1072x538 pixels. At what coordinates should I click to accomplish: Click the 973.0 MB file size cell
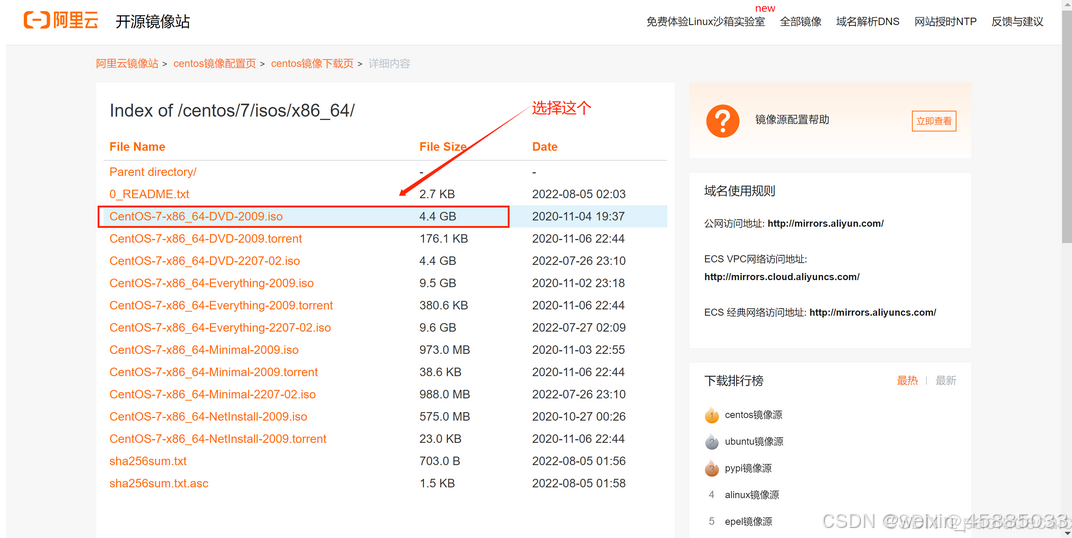(444, 350)
